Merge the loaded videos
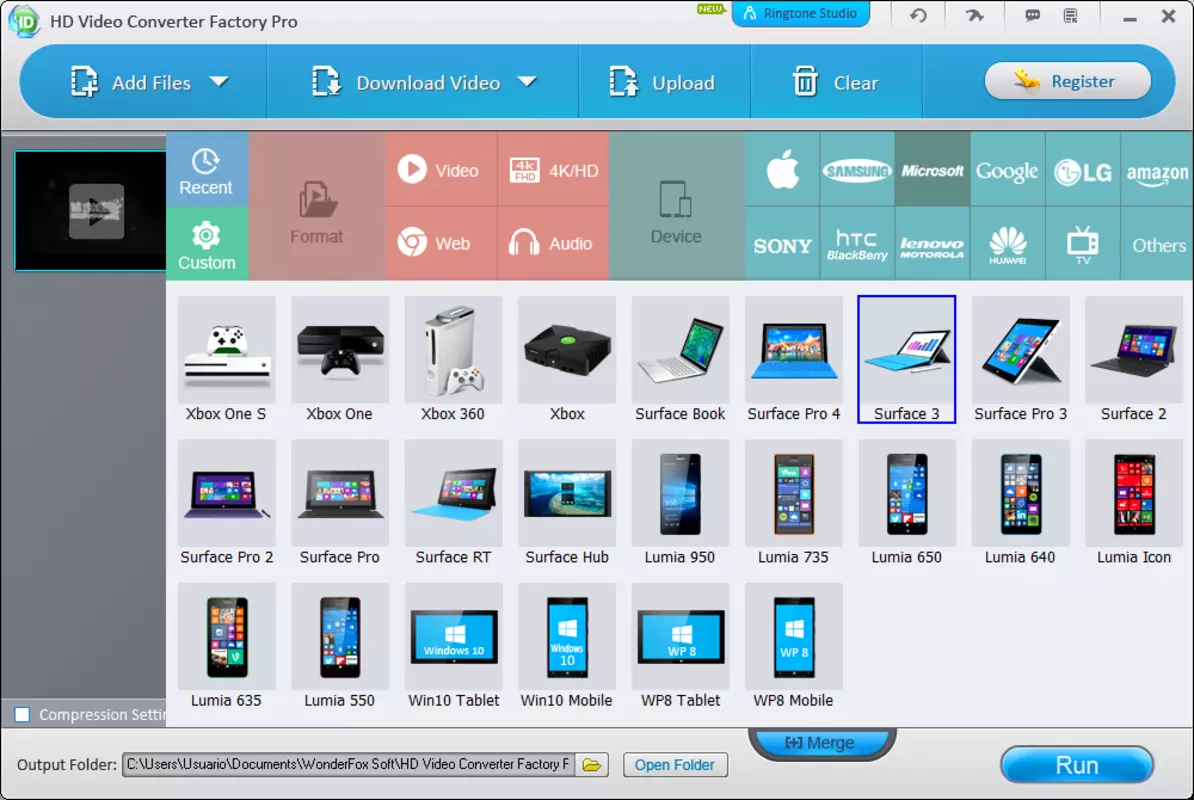 click(821, 742)
